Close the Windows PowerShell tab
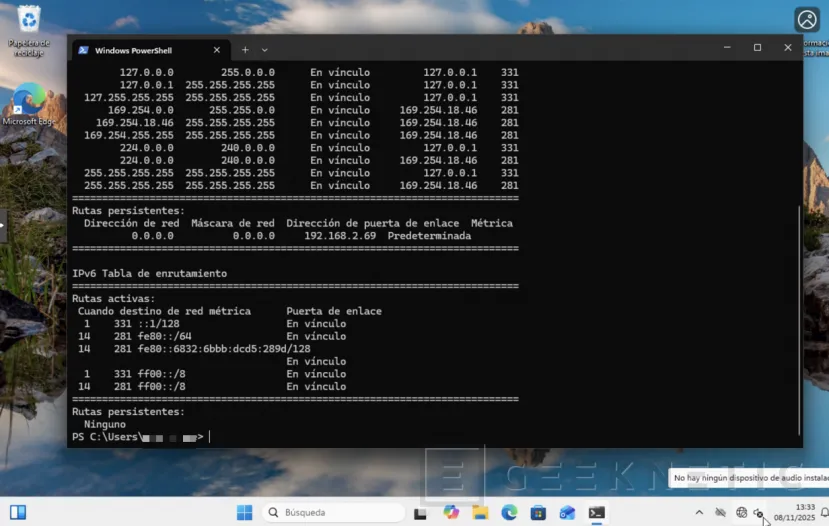 point(217,49)
